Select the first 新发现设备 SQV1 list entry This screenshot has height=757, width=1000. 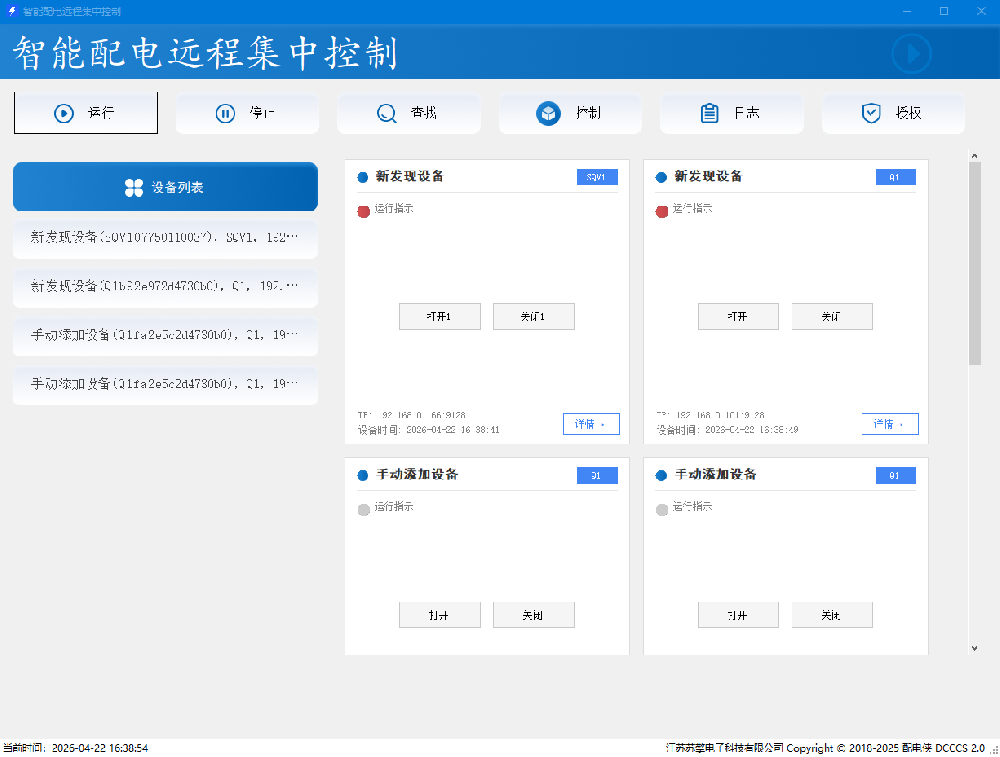click(165, 238)
